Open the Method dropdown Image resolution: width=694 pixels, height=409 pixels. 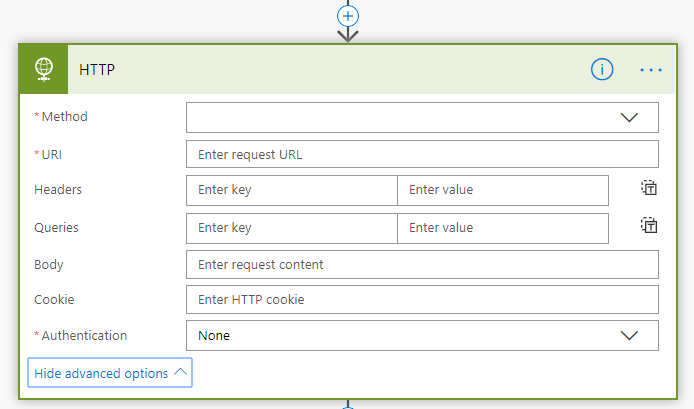click(422, 117)
